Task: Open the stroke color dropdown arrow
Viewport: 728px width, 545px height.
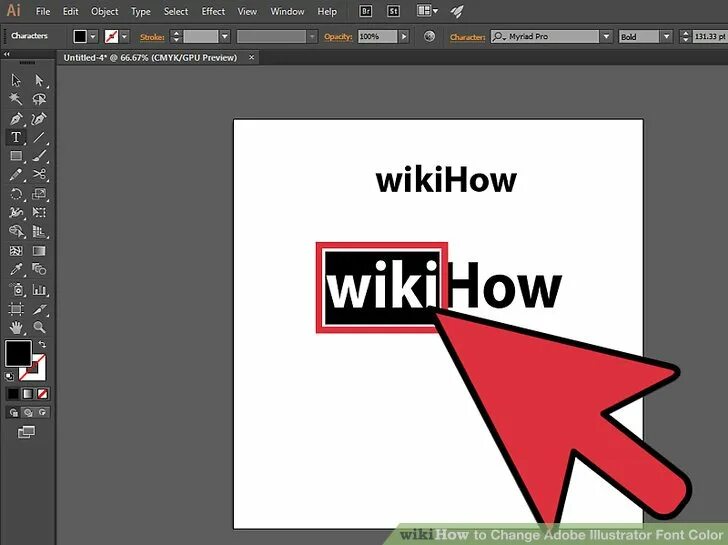Action: [x=124, y=36]
